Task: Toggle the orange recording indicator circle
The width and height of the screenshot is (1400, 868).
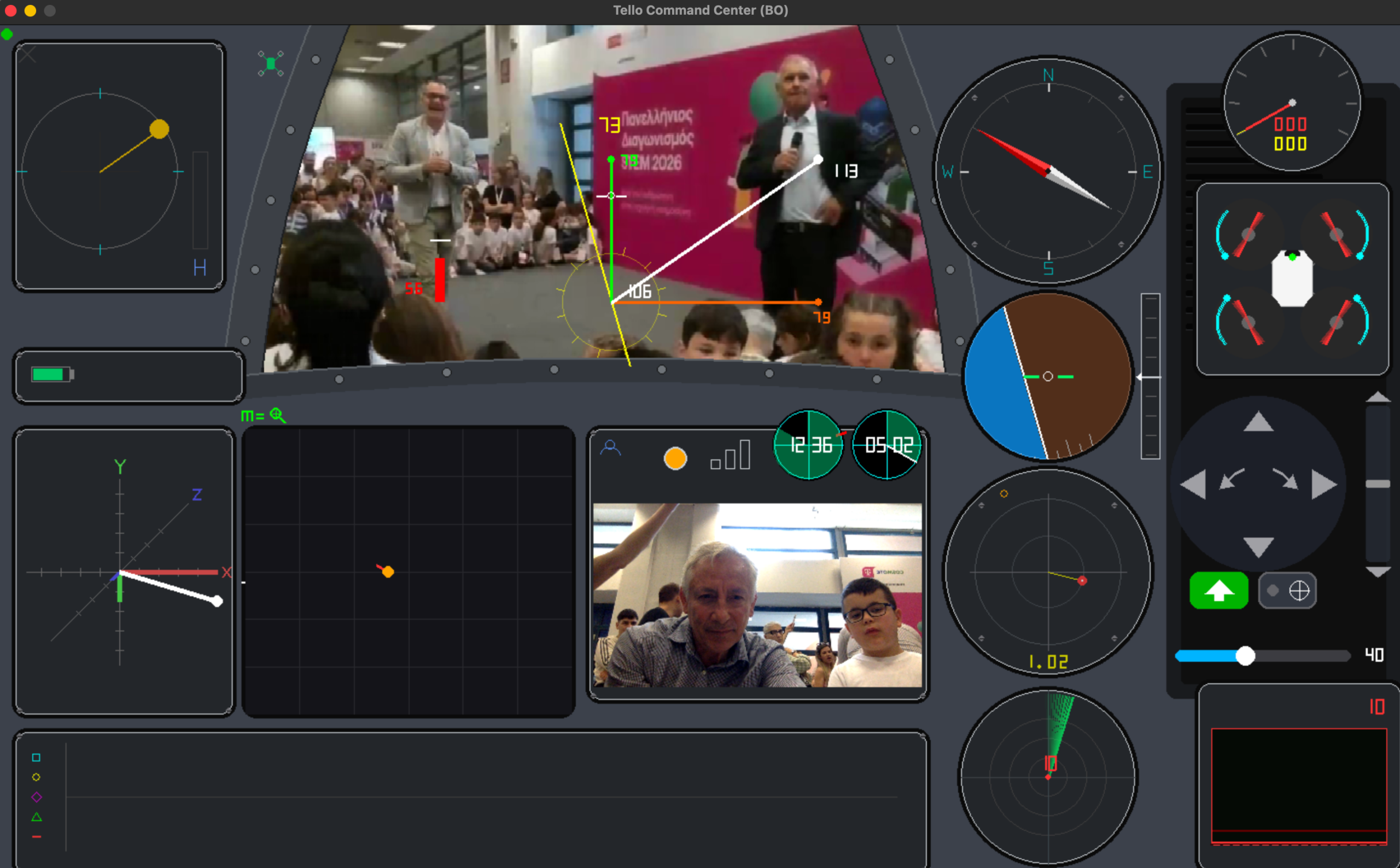Action: pos(675,459)
